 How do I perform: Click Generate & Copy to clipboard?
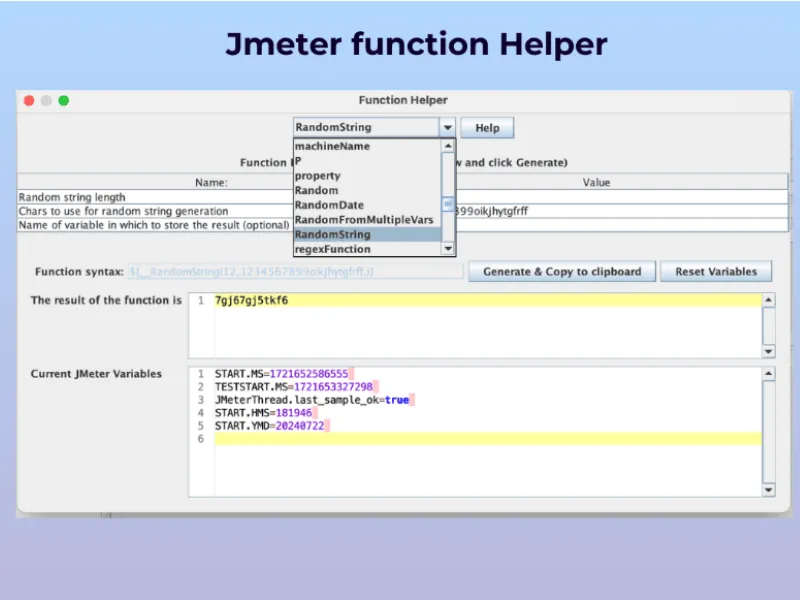pyautogui.click(x=562, y=272)
